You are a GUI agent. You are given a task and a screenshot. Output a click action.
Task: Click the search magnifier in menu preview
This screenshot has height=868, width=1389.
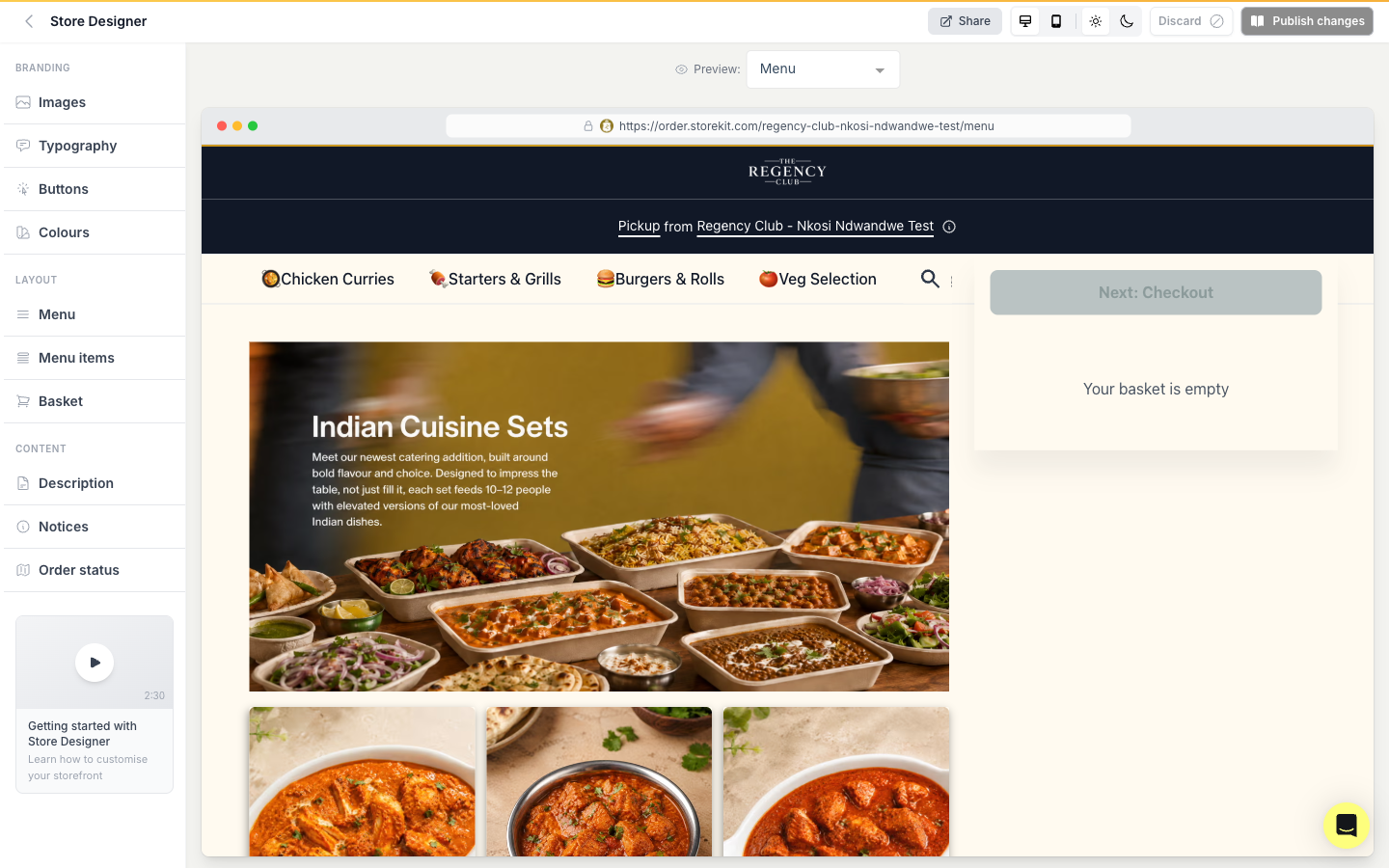tap(930, 279)
